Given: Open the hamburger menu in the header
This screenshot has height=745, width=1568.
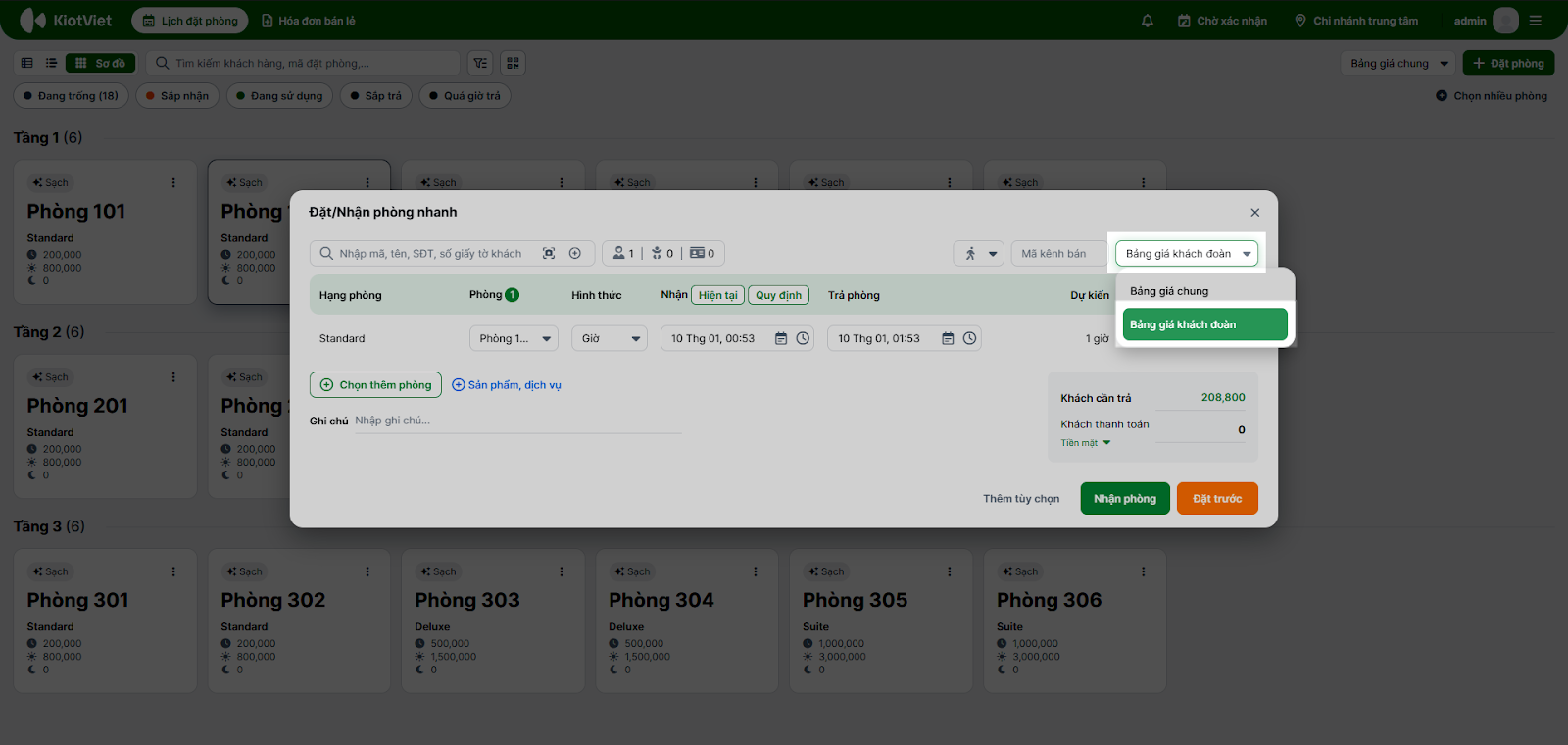Looking at the screenshot, I should pos(1536,21).
